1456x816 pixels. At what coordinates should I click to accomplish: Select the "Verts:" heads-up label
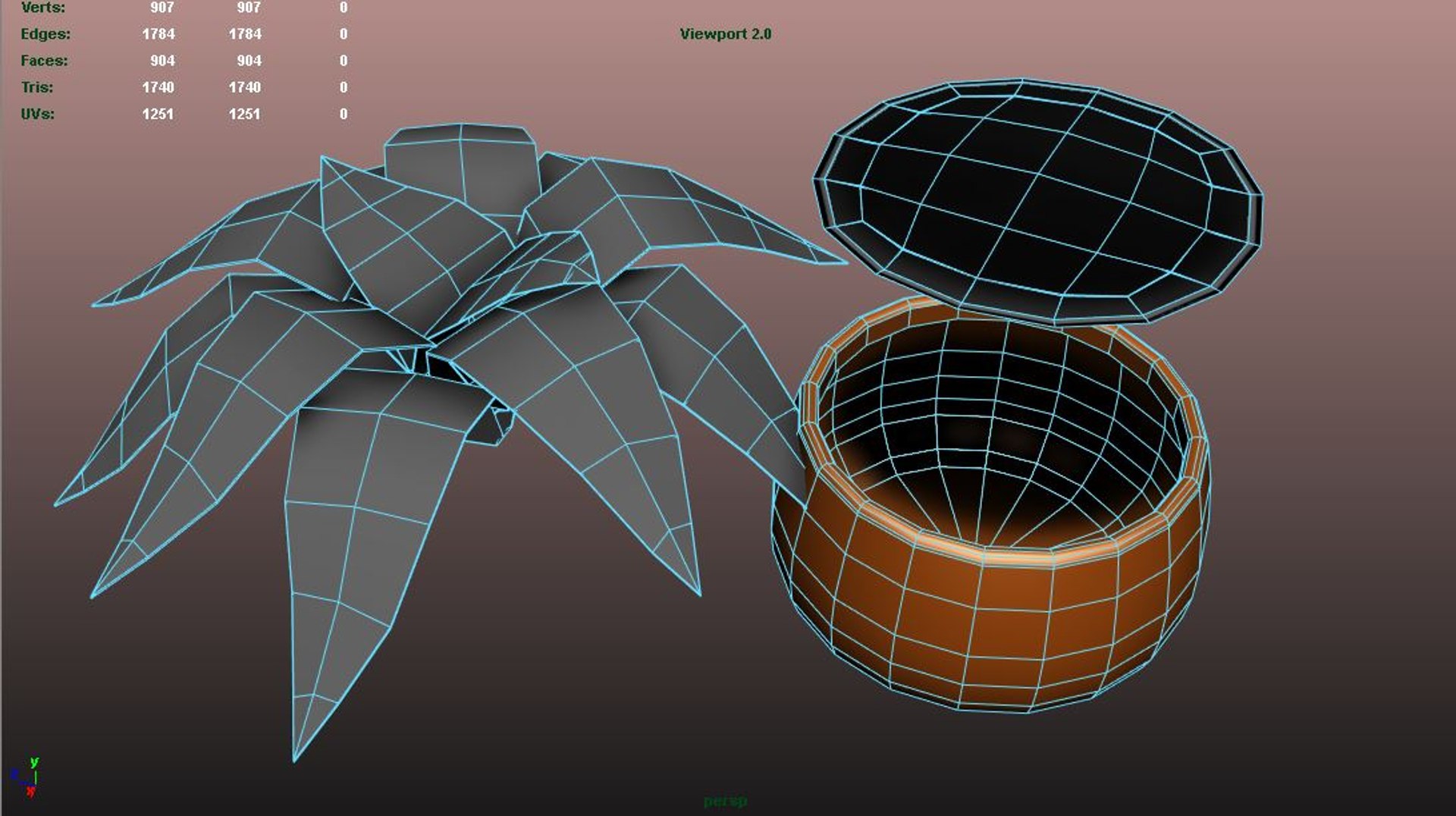point(42,8)
